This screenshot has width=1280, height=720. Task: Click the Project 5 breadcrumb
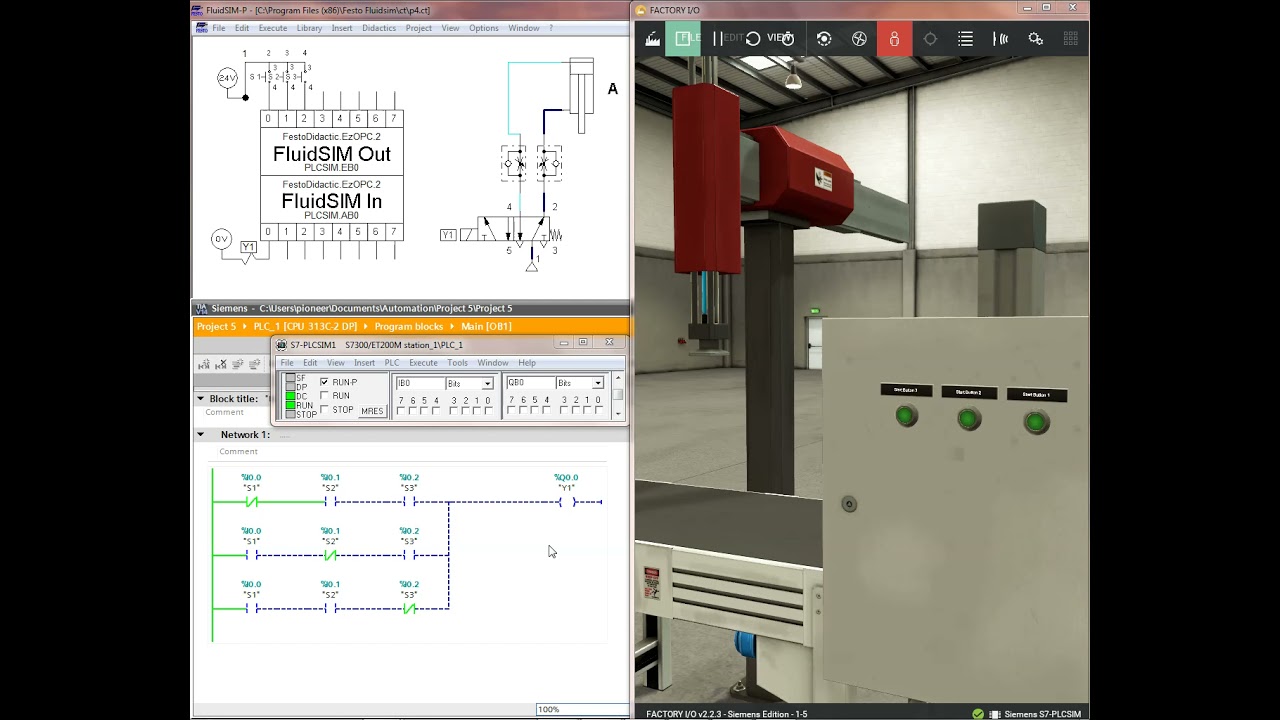[217, 326]
